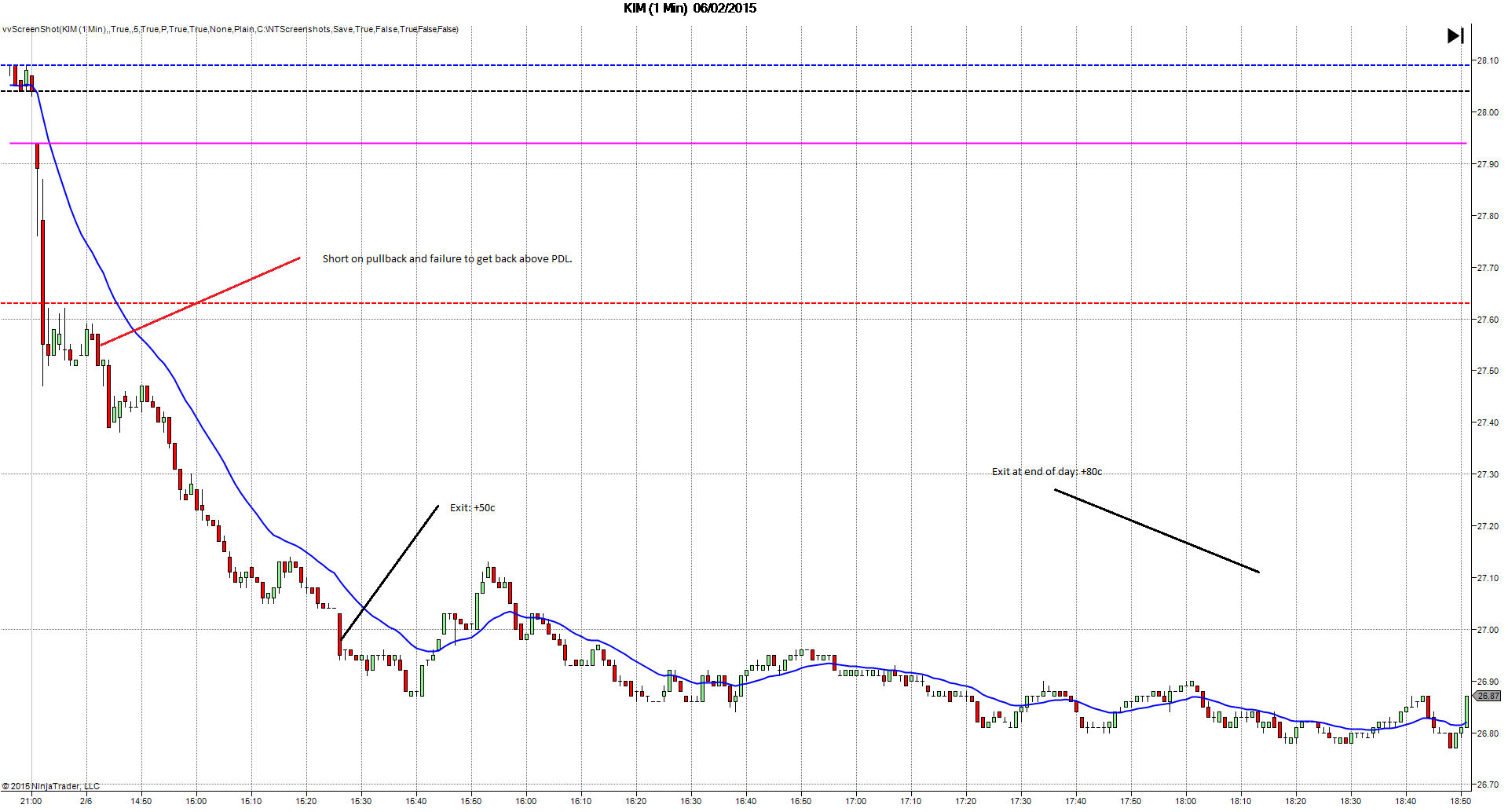Image resolution: width=1508 pixels, height=812 pixels.
Task: Click the 28.10 price axis label
Action: point(1488,60)
